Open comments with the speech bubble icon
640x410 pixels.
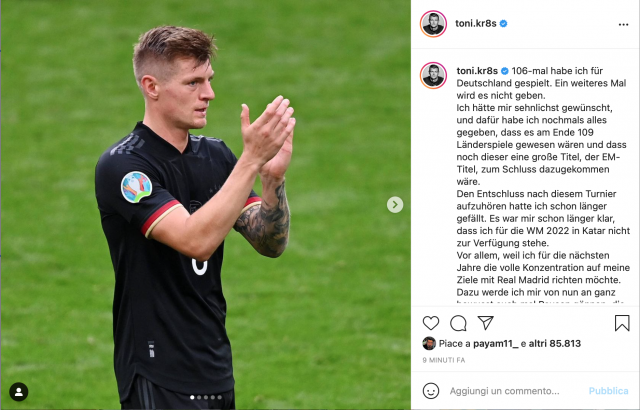click(x=458, y=323)
